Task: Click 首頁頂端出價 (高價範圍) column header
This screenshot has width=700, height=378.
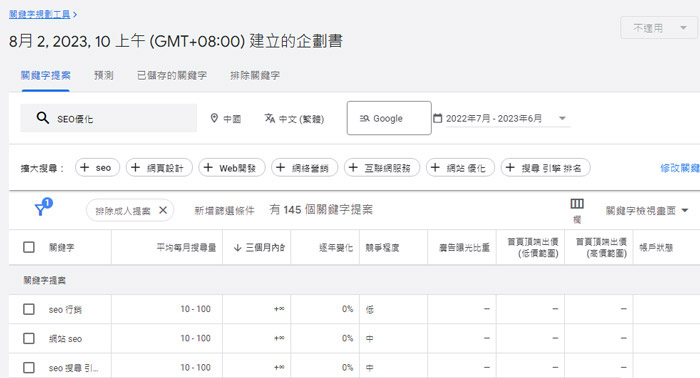Action: coord(601,247)
